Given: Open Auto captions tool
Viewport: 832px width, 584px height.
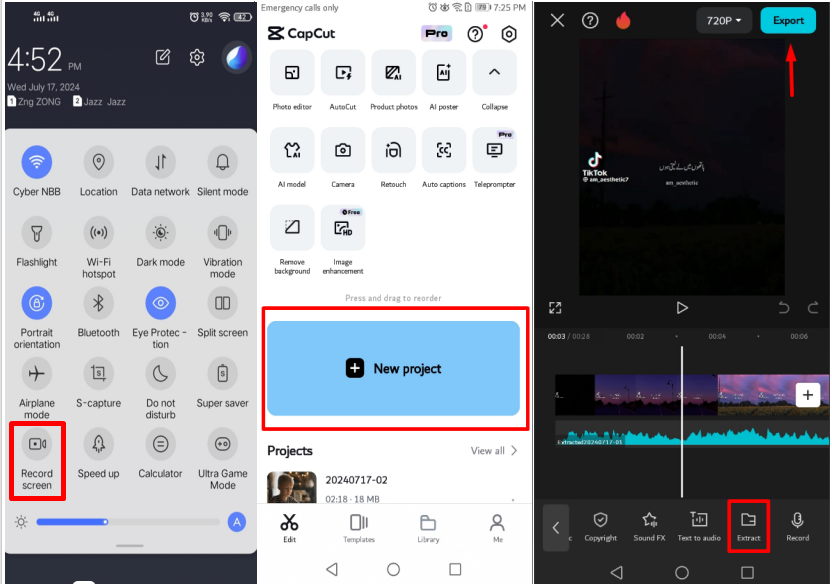Looking at the screenshot, I should point(444,150).
